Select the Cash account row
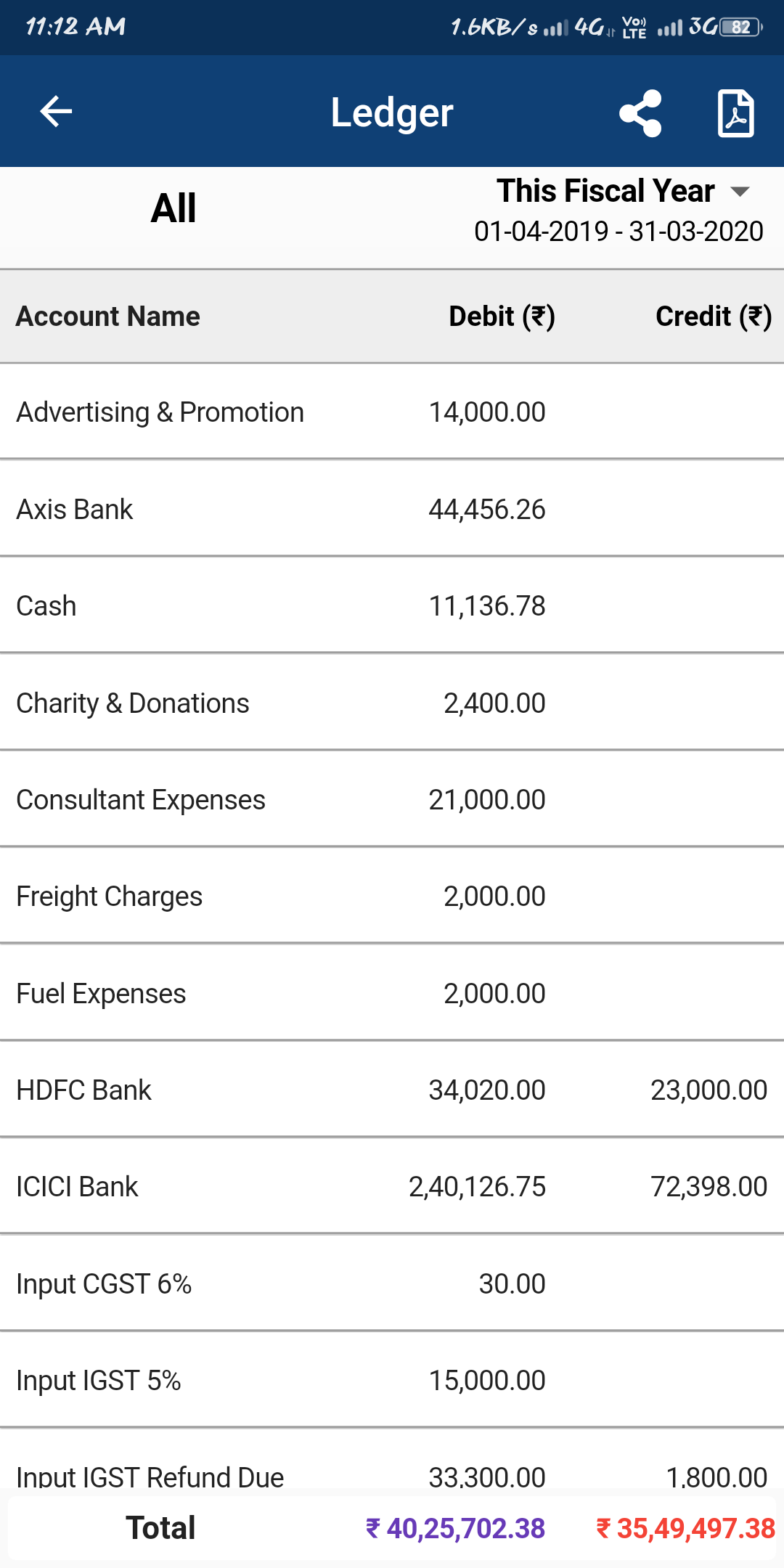This screenshot has height=1568, width=784. point(46,606)
